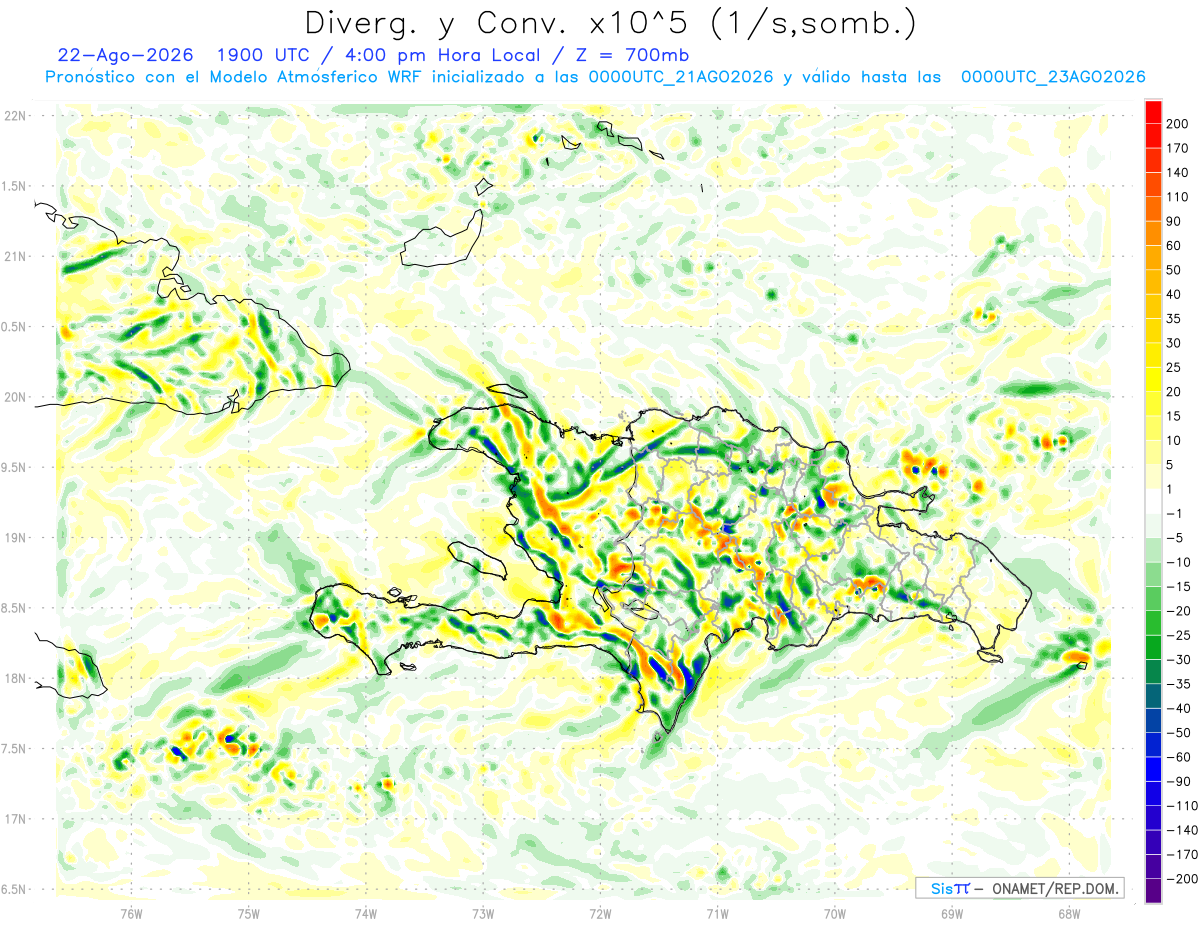Click the colorbar value "40"
1200x927 pixels.
1174,294
